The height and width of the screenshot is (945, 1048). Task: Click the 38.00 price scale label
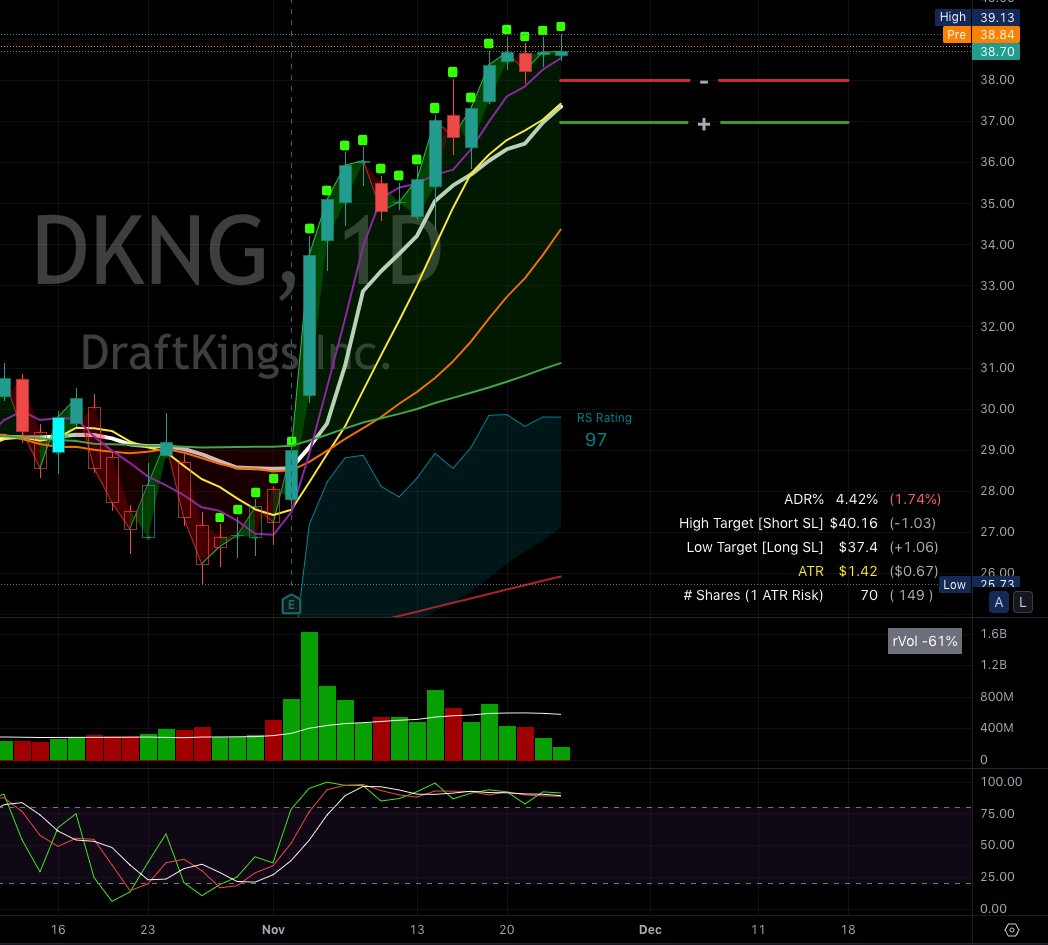pos(997,80)
